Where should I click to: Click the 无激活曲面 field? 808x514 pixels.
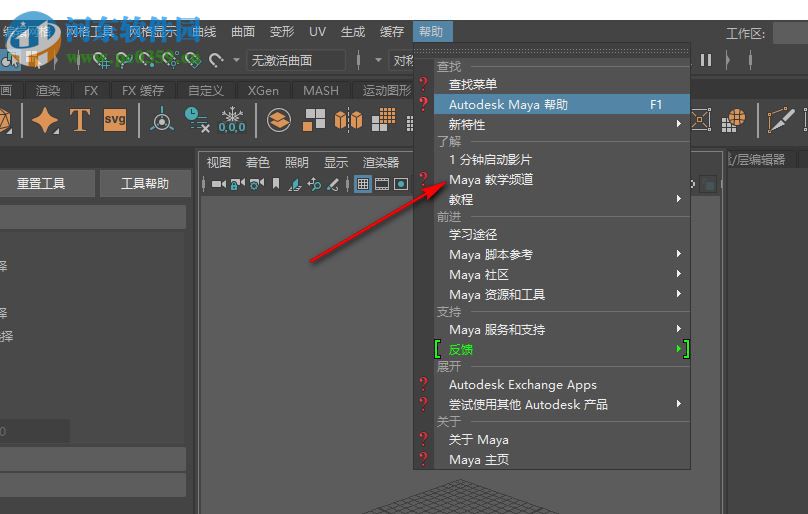tap(296, 60)
